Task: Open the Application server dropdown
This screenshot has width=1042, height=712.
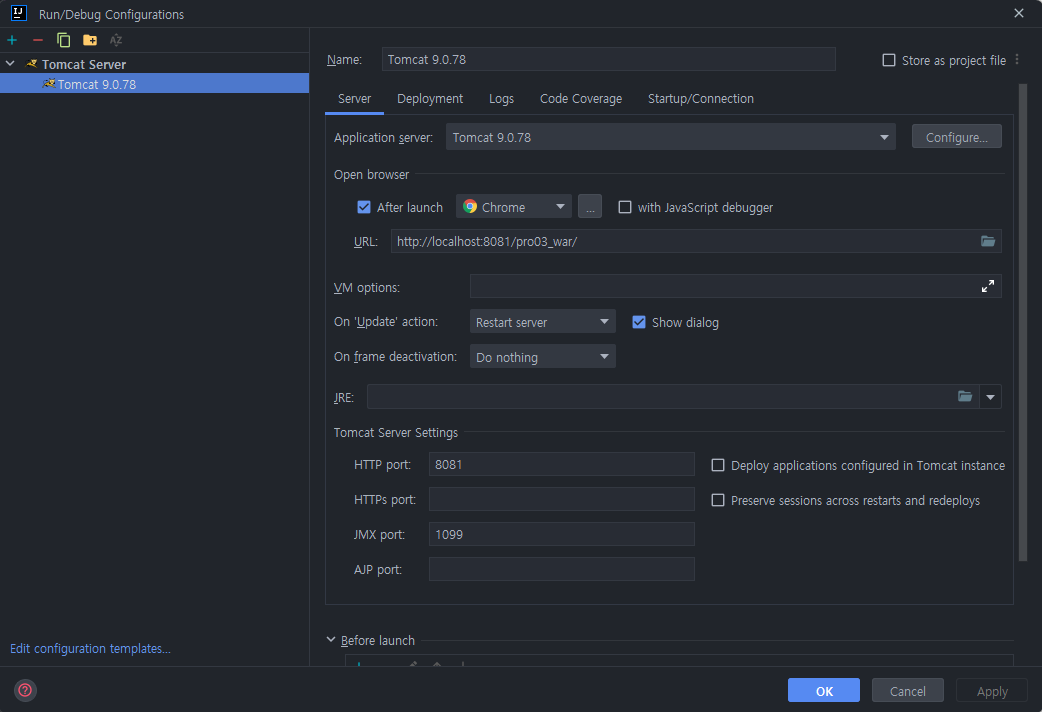Action: 671,137
